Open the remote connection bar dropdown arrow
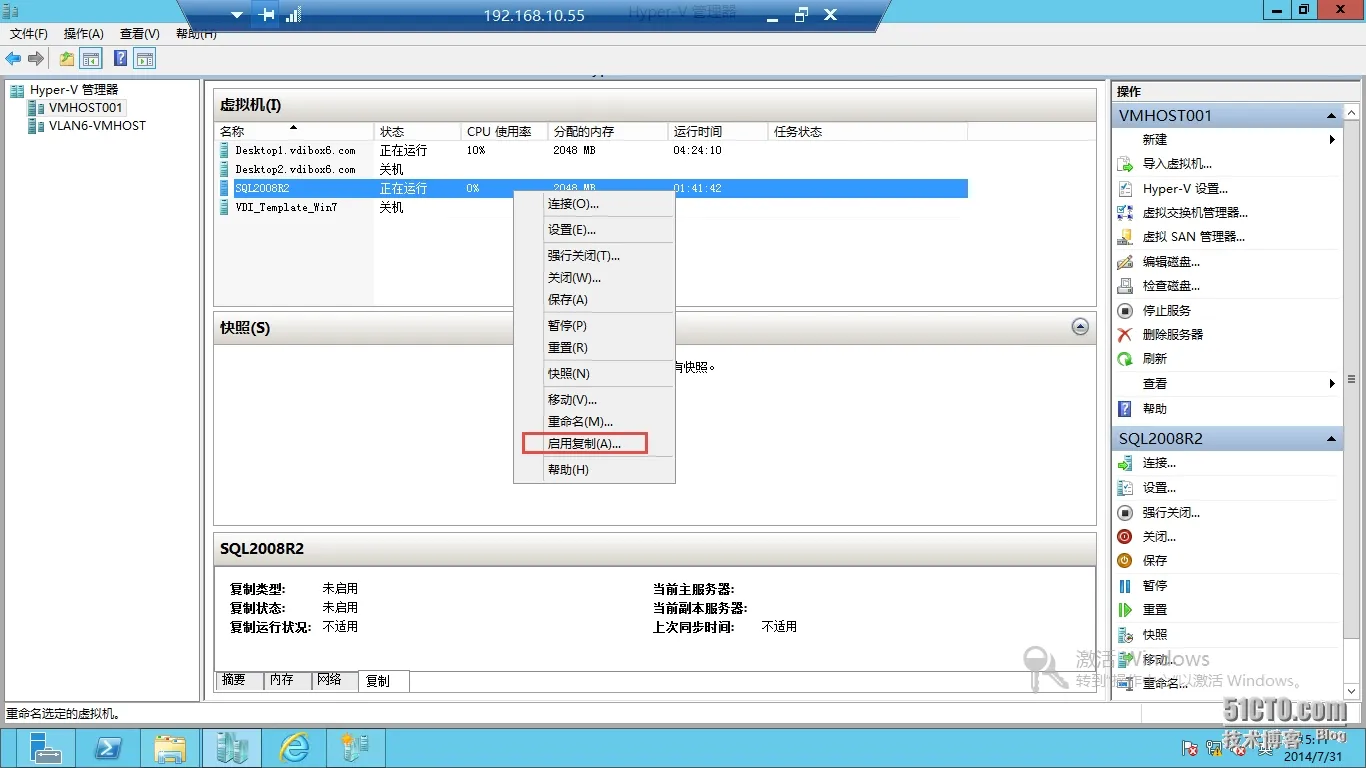The image size is (1366, 768). tap(237, 15)
